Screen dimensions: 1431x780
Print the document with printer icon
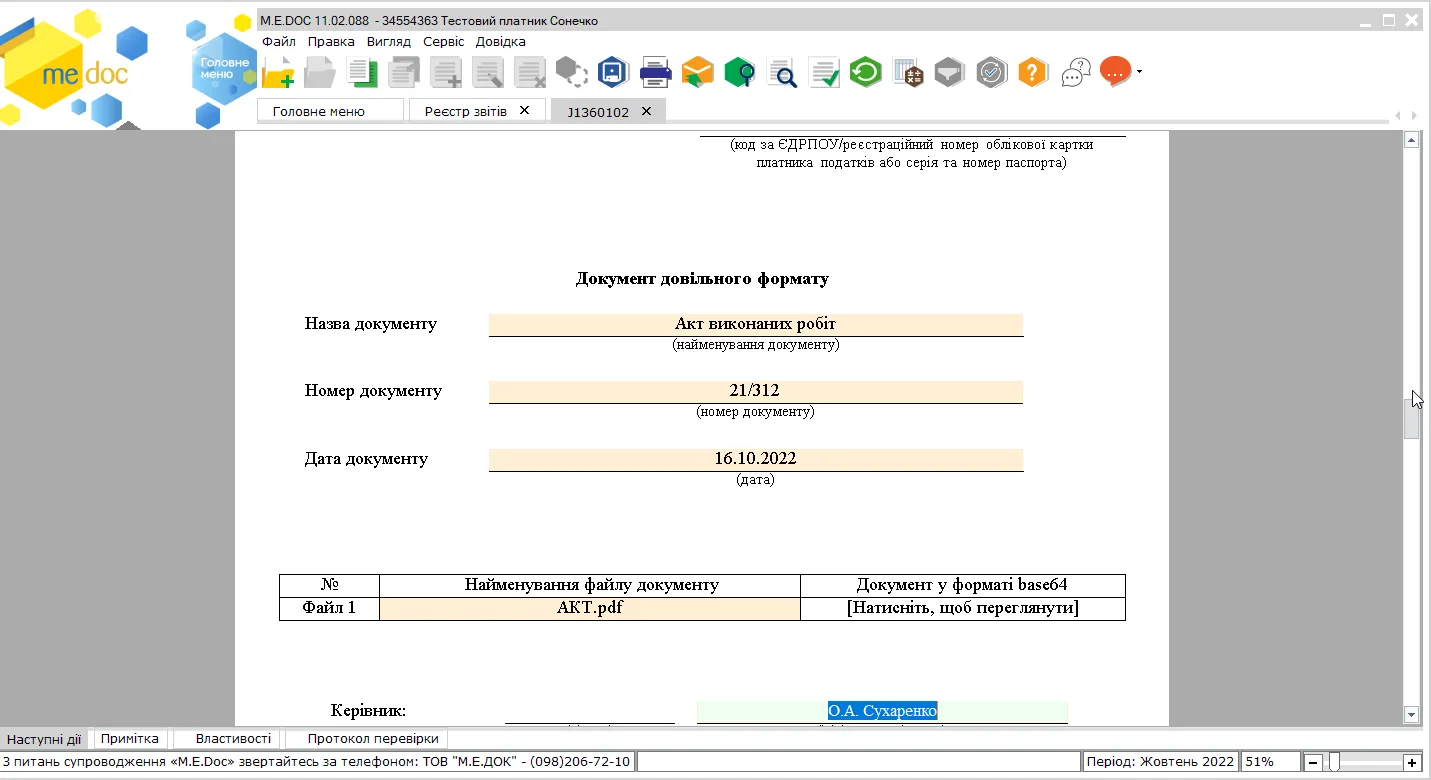pyautogui.click(x=655, y=73)
